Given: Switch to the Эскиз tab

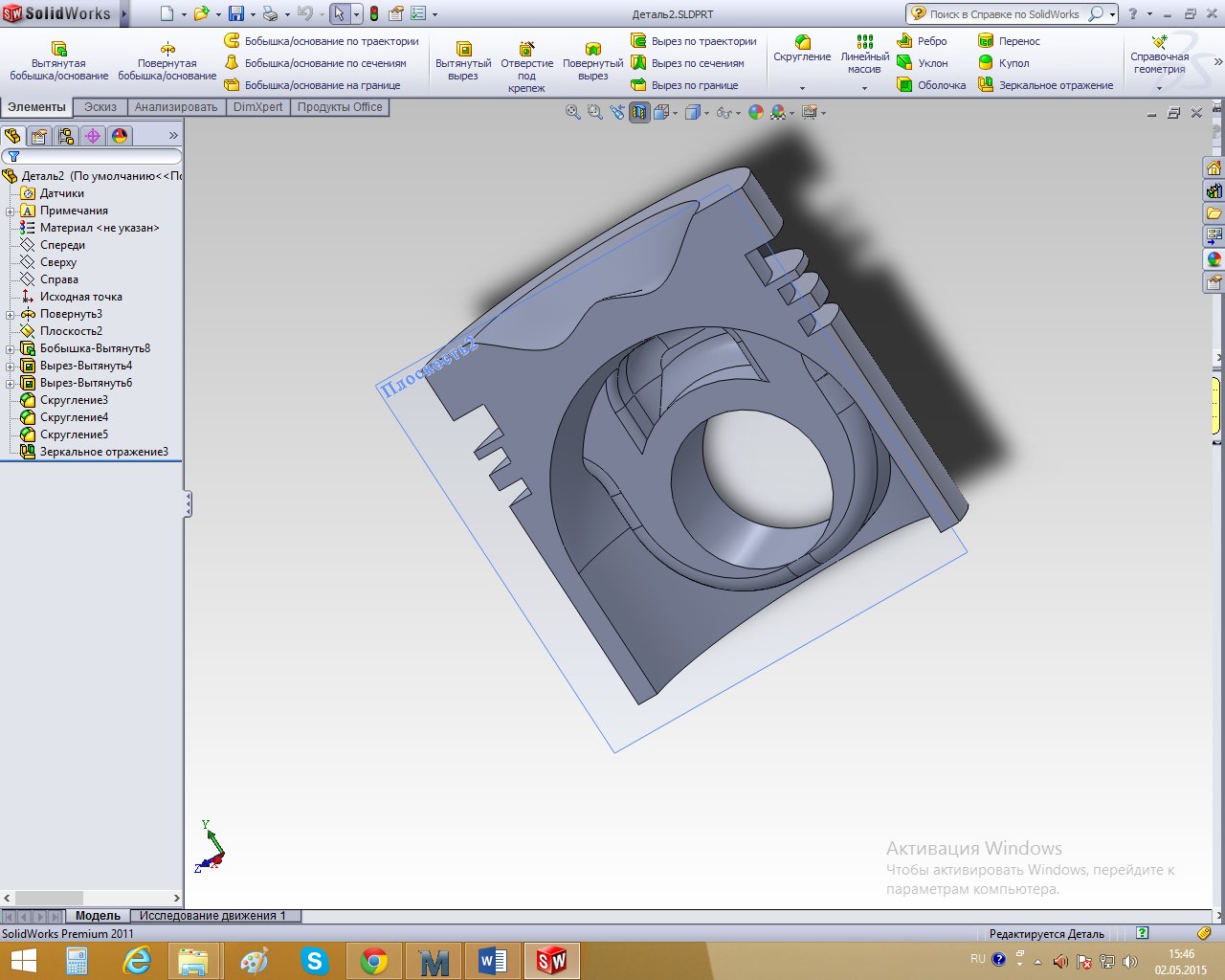Looking at the screenshot, I should [100, 107].
